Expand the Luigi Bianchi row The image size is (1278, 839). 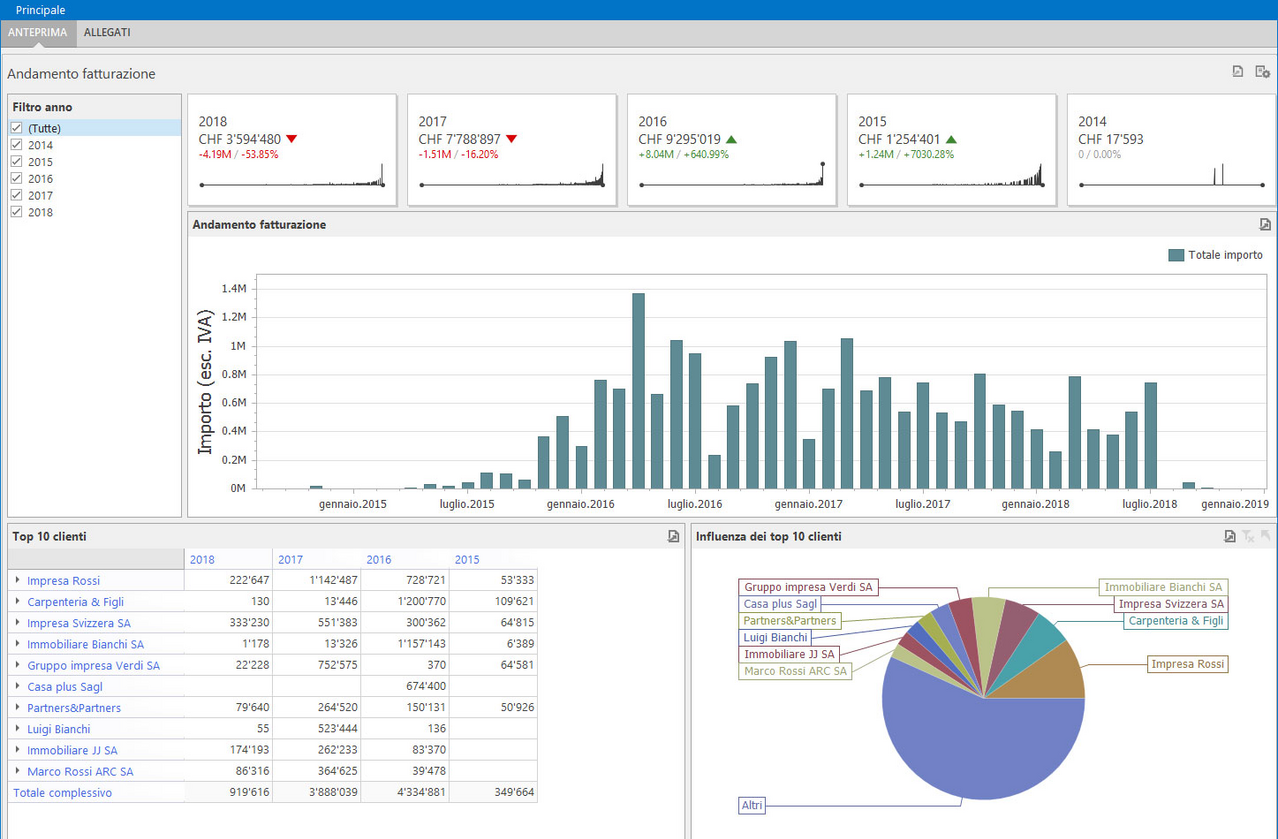click(18, 729)
